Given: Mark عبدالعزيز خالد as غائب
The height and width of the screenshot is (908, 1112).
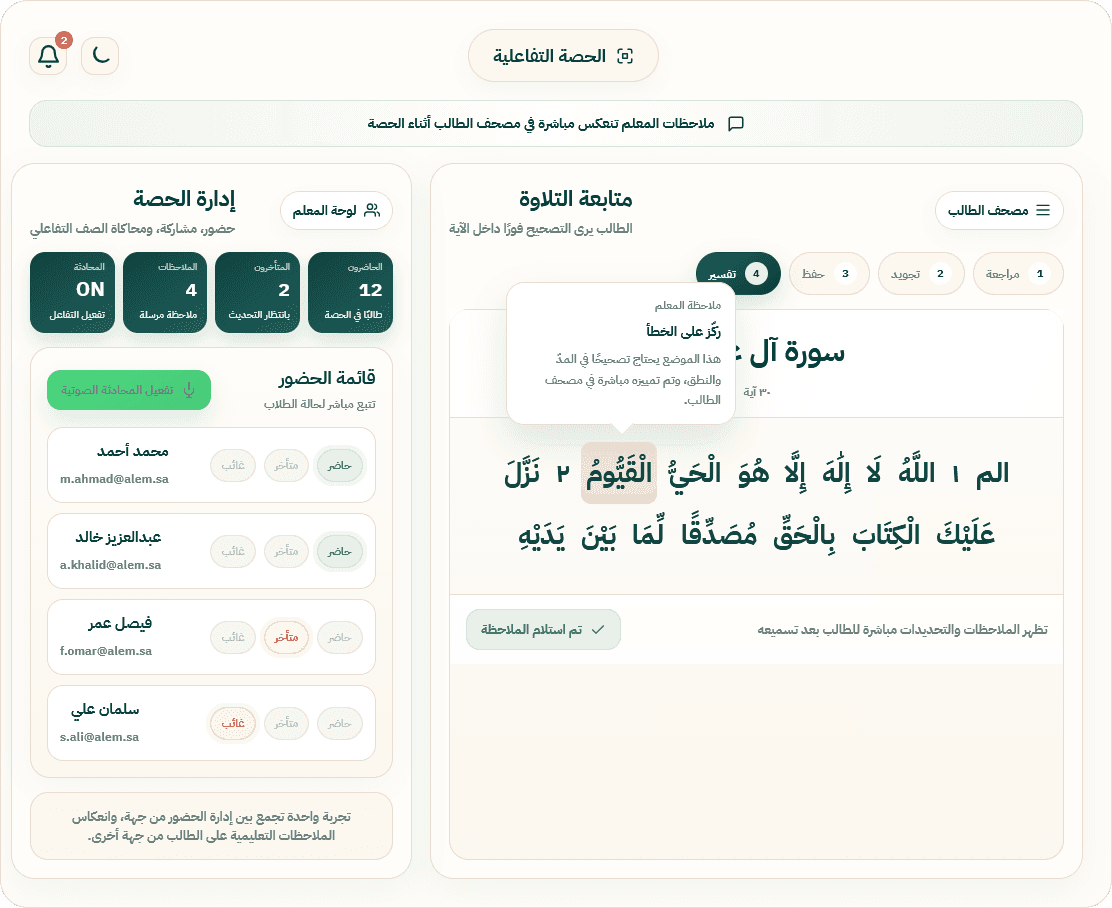Looking at the screenshot, I should [233, 551].
